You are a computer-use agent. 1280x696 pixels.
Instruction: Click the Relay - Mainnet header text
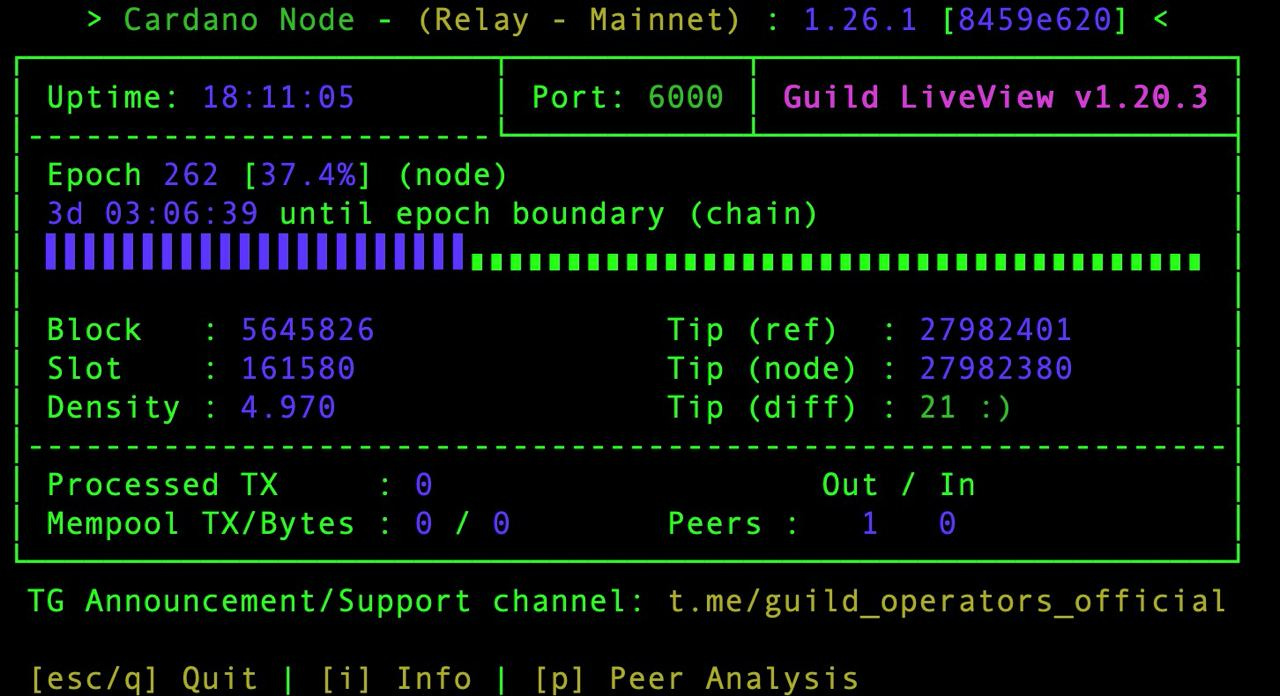click(x=579, y=20)
